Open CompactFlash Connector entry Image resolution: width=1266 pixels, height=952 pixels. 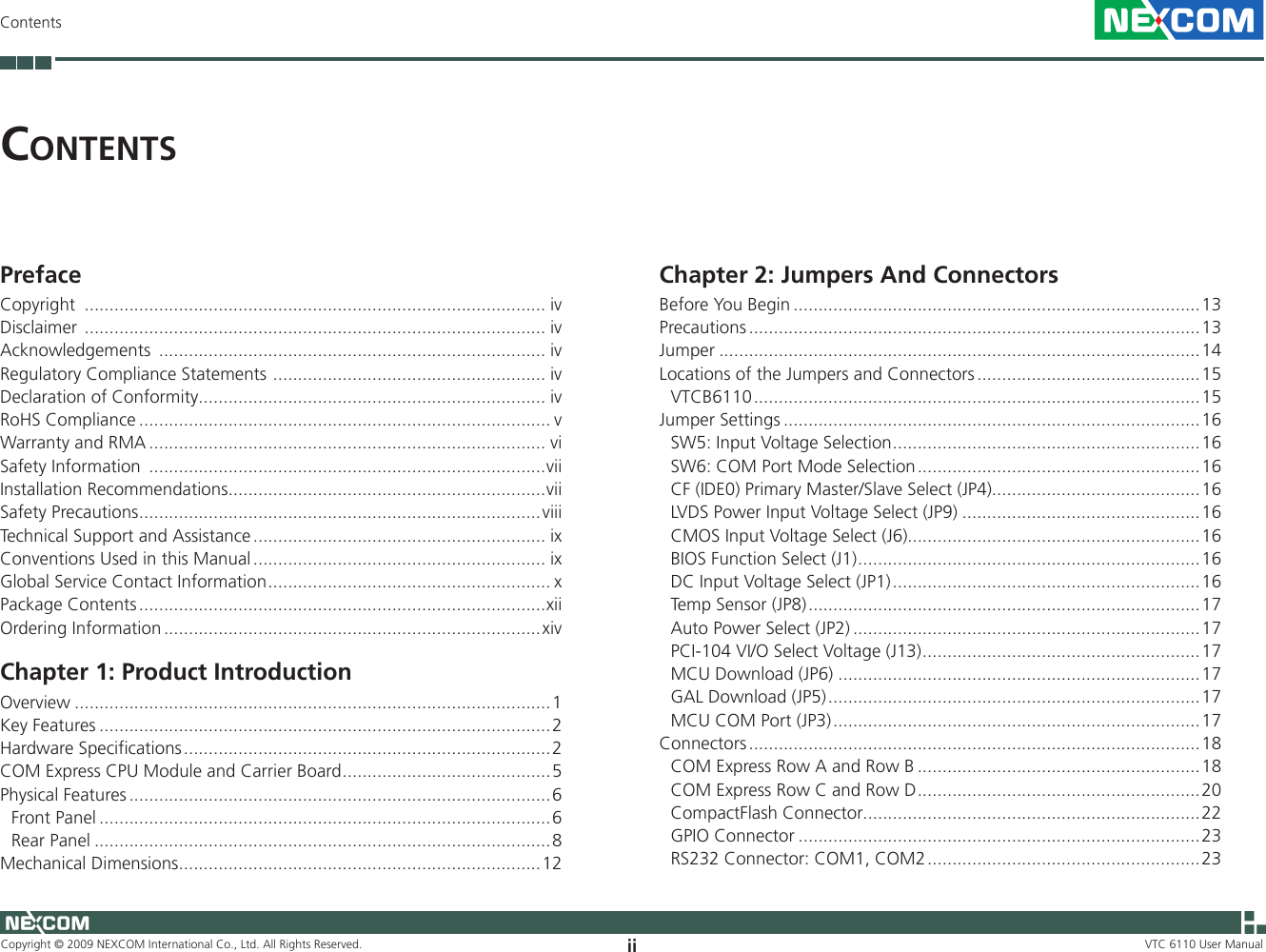946,813
